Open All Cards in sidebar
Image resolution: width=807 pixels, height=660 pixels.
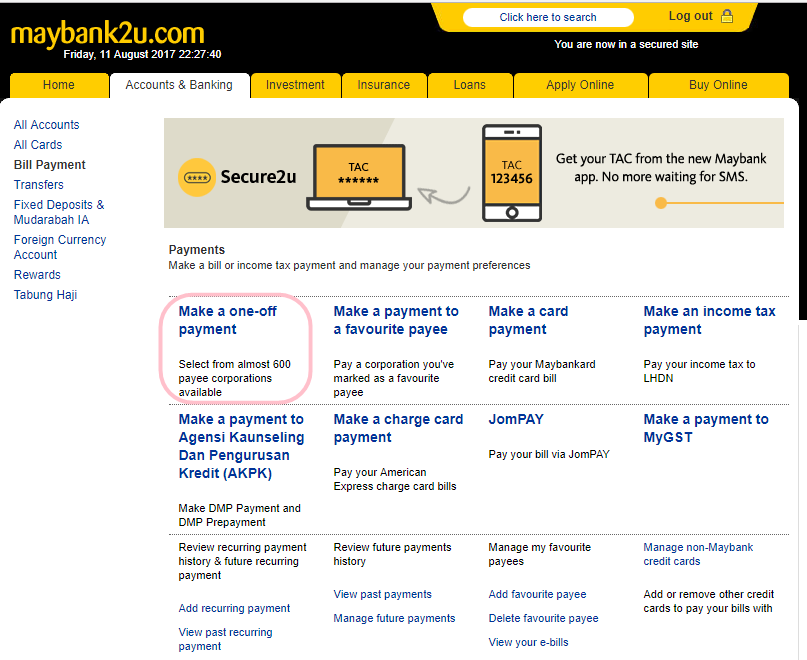38,145
